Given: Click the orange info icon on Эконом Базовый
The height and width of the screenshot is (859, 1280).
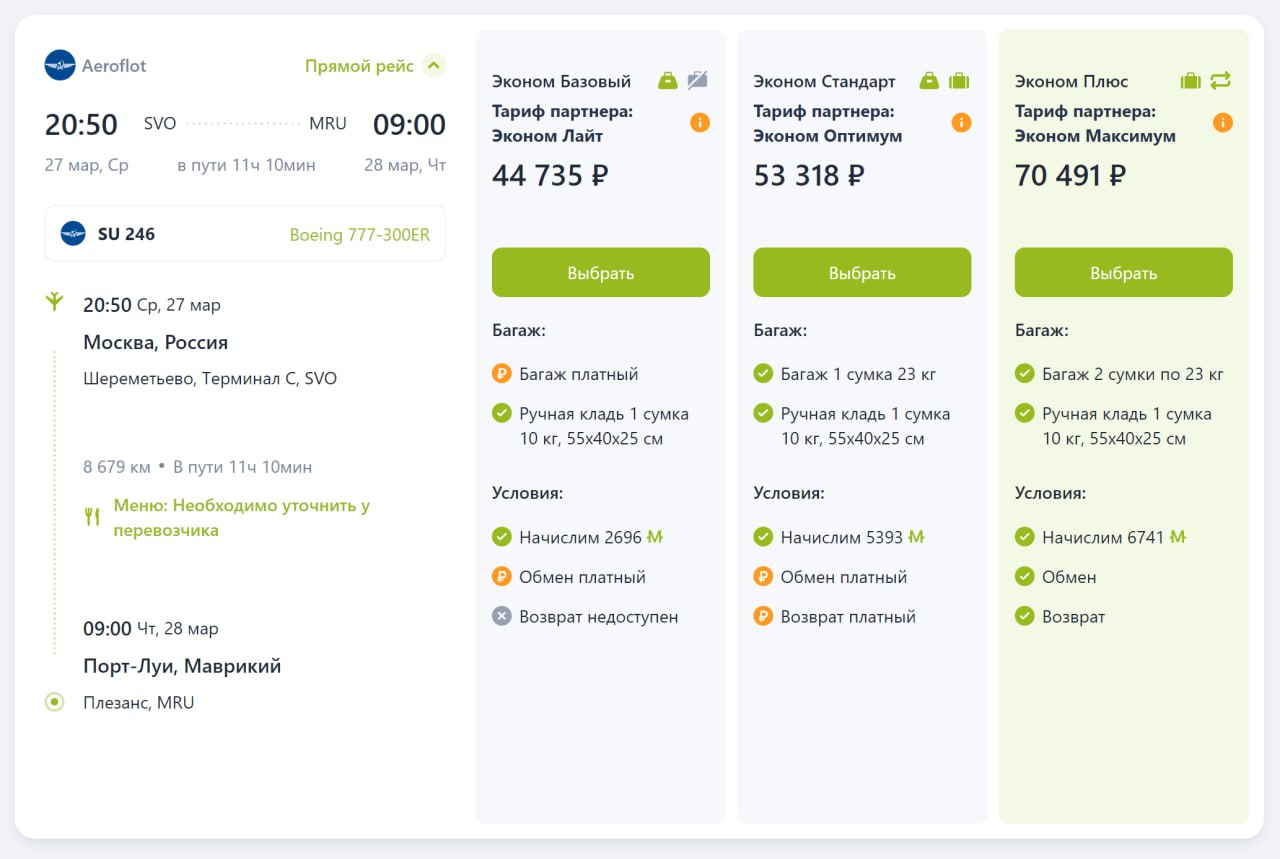Looking at the screenshot, I should click(700, 123).
